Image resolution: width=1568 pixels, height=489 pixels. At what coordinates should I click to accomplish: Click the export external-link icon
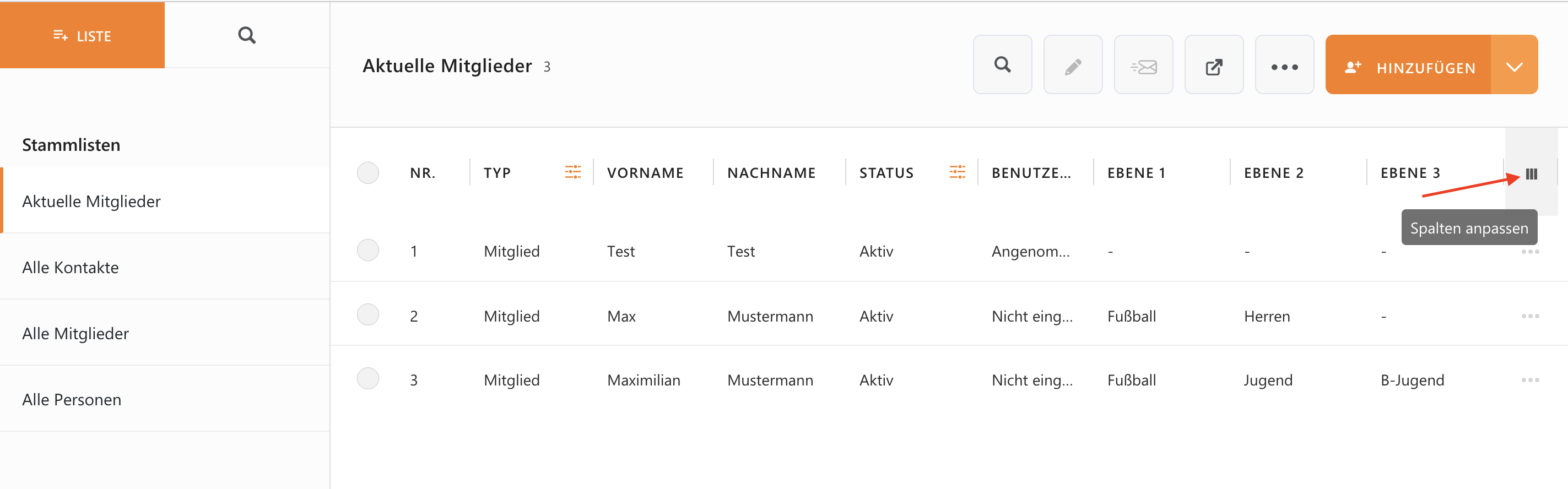(1214, 64)
